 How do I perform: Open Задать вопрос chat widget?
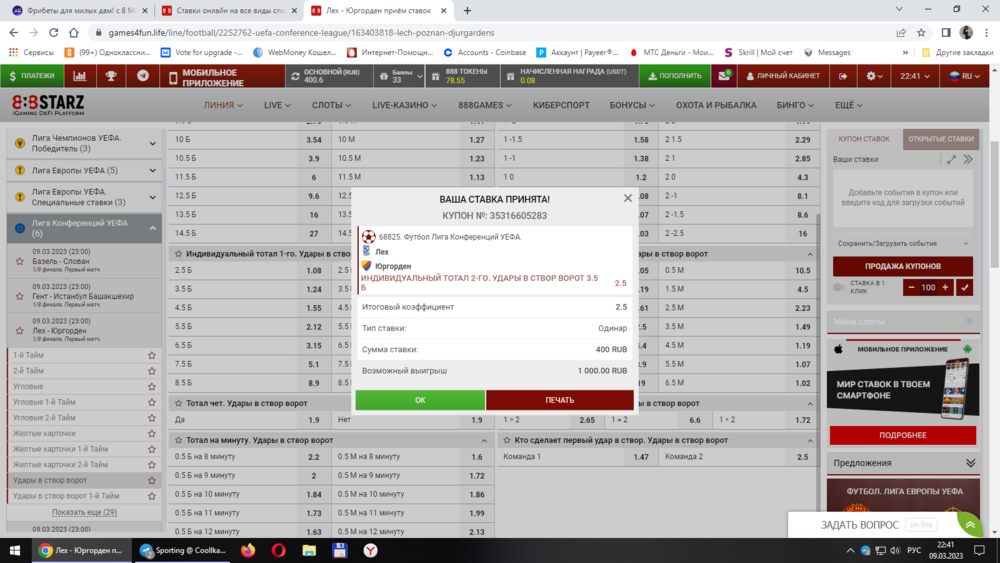860,525
